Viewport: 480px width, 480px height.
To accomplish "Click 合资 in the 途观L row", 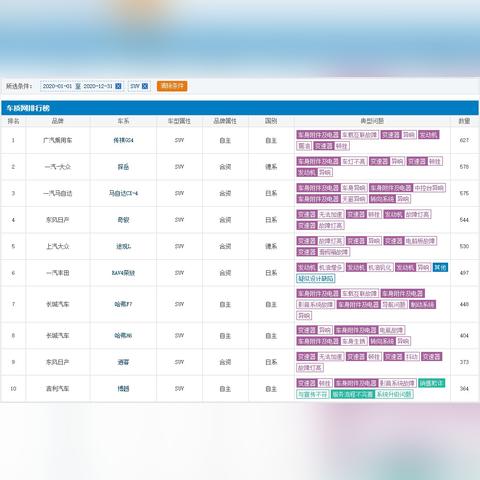I will [x=225, y=246].
